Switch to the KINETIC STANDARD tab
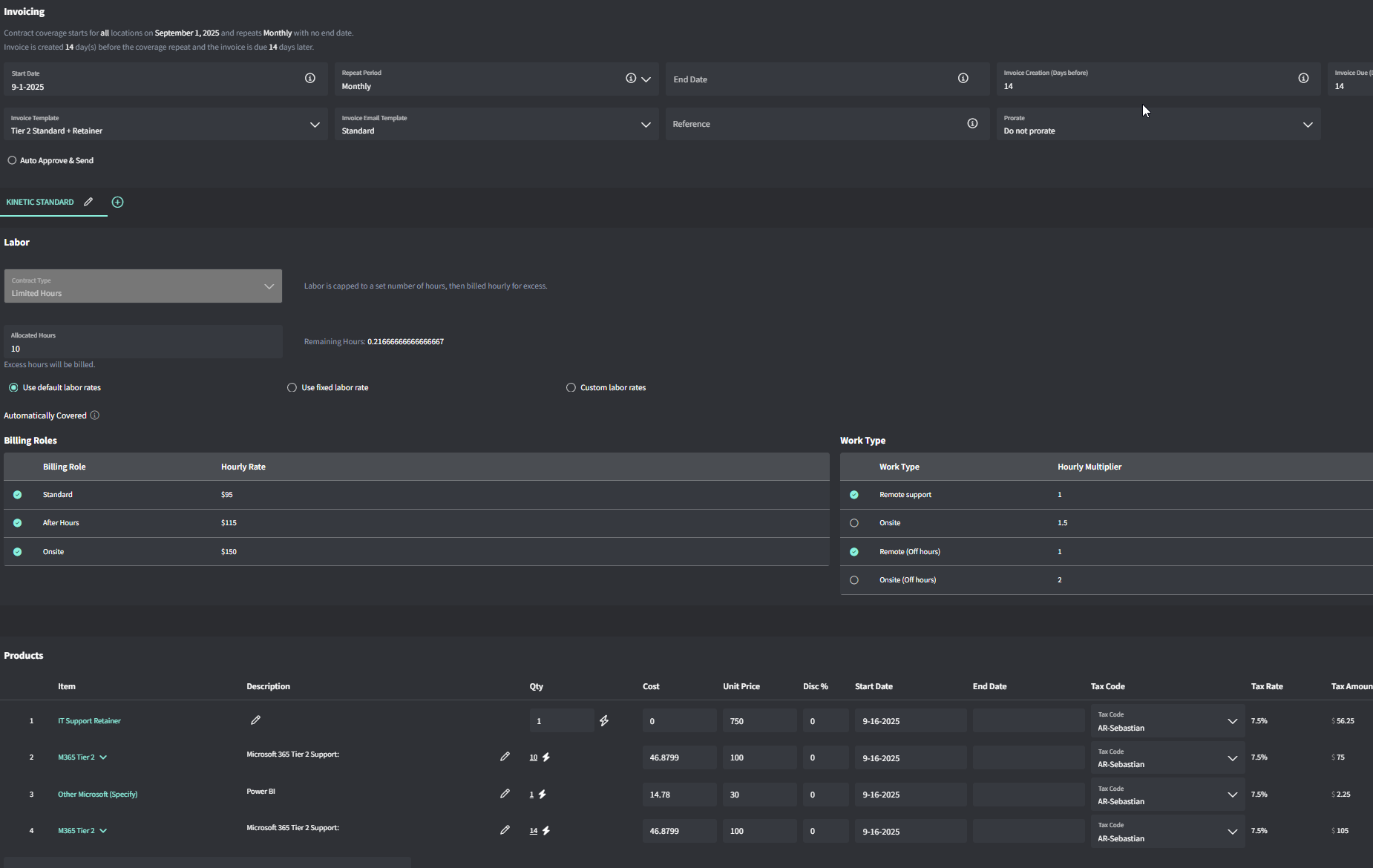Image resolution: width=1373 pixels, height=868 pixels. [x=40, y=202]
